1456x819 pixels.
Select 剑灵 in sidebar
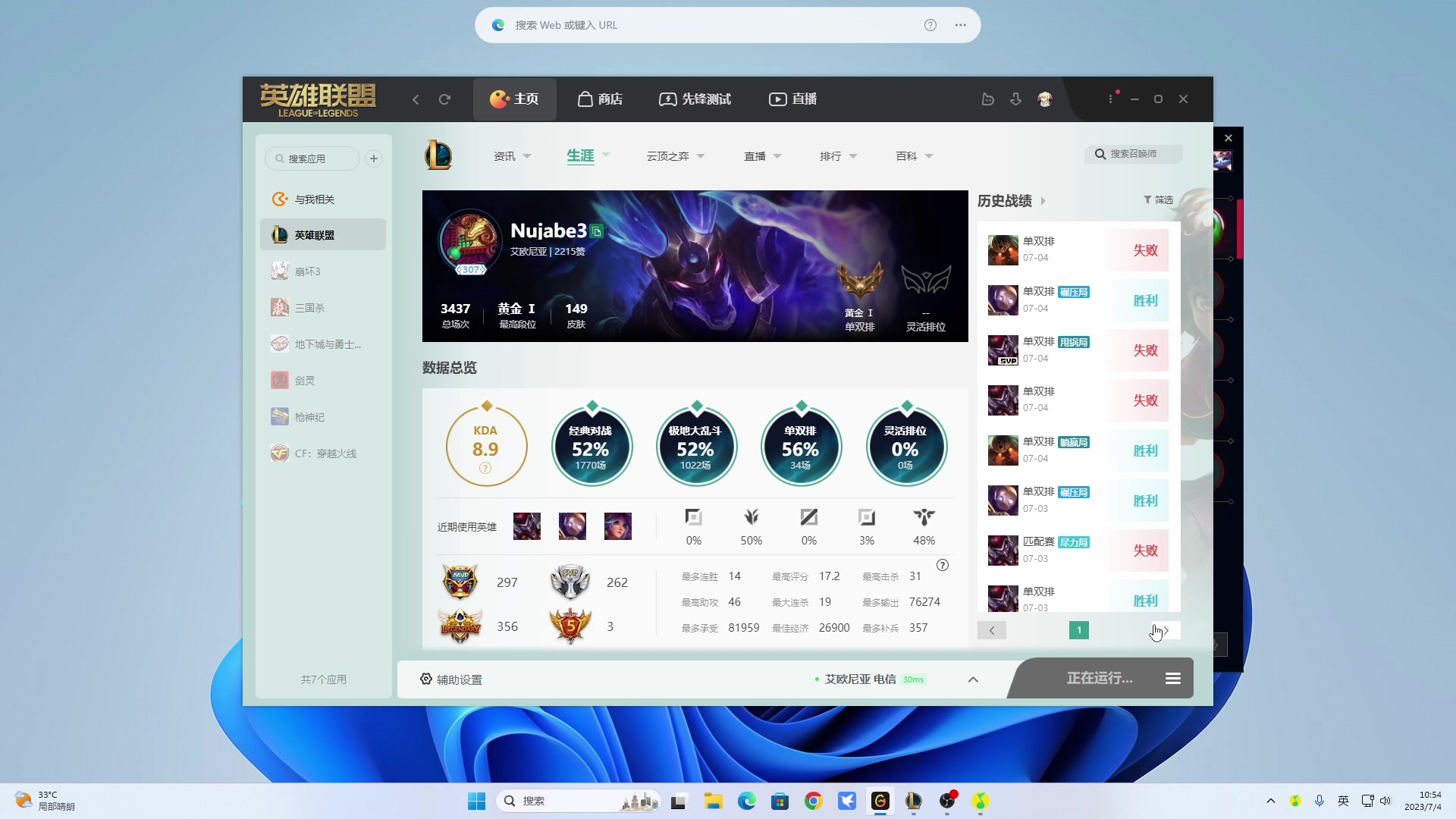323,381
